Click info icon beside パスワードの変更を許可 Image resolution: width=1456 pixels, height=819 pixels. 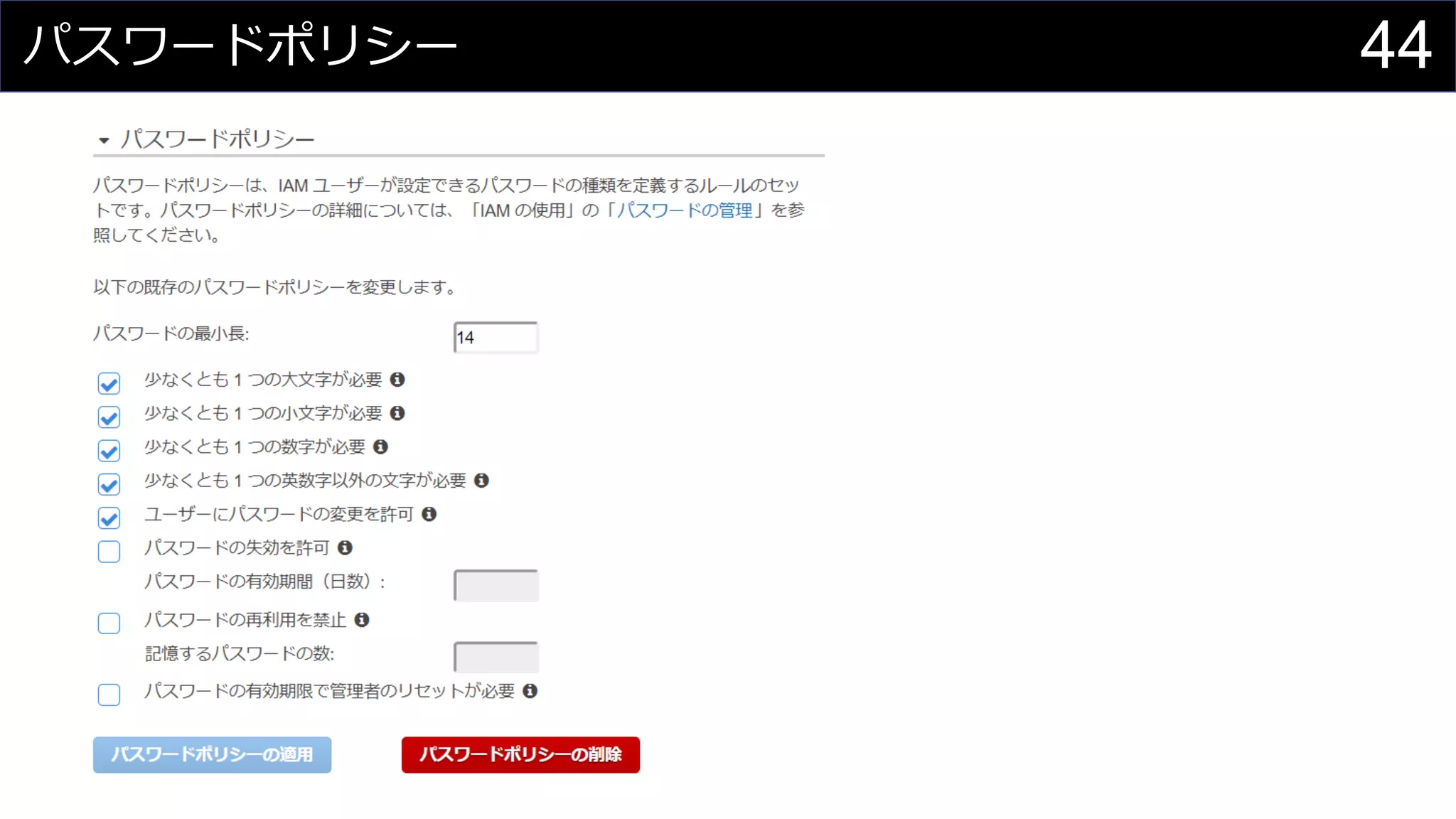[x=429, y=514]
